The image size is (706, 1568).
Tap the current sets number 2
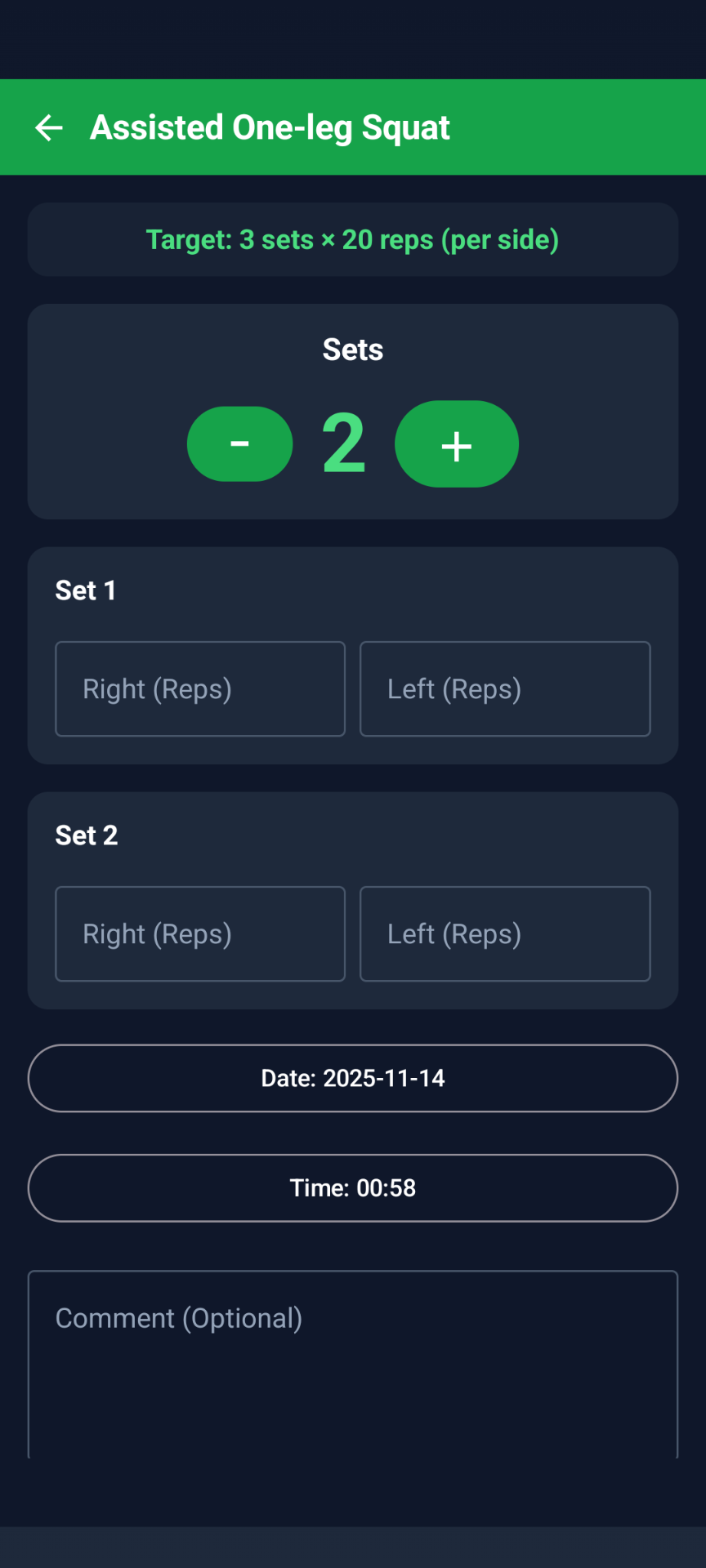pos(343,443)
